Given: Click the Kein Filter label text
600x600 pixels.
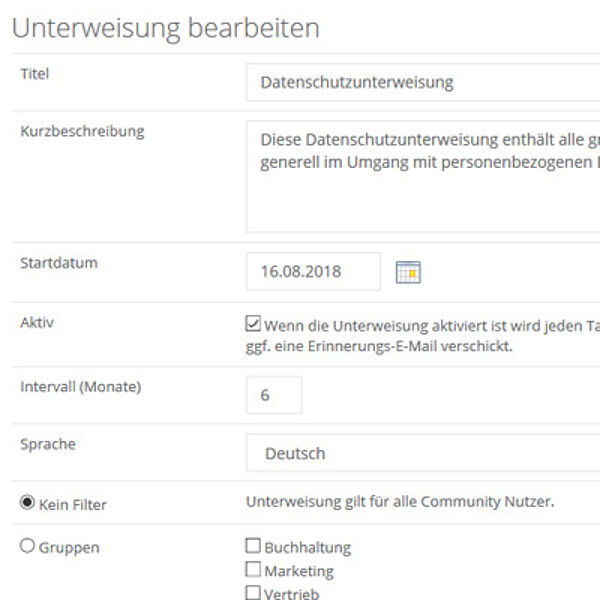Looking at the screenshot, I should 73,505.
